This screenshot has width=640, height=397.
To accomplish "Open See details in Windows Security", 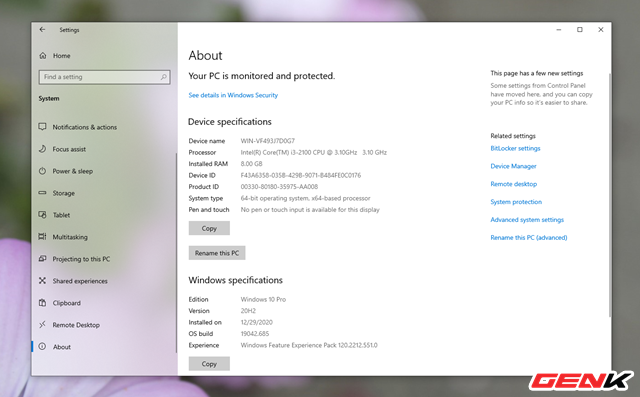I will (233, 95).
